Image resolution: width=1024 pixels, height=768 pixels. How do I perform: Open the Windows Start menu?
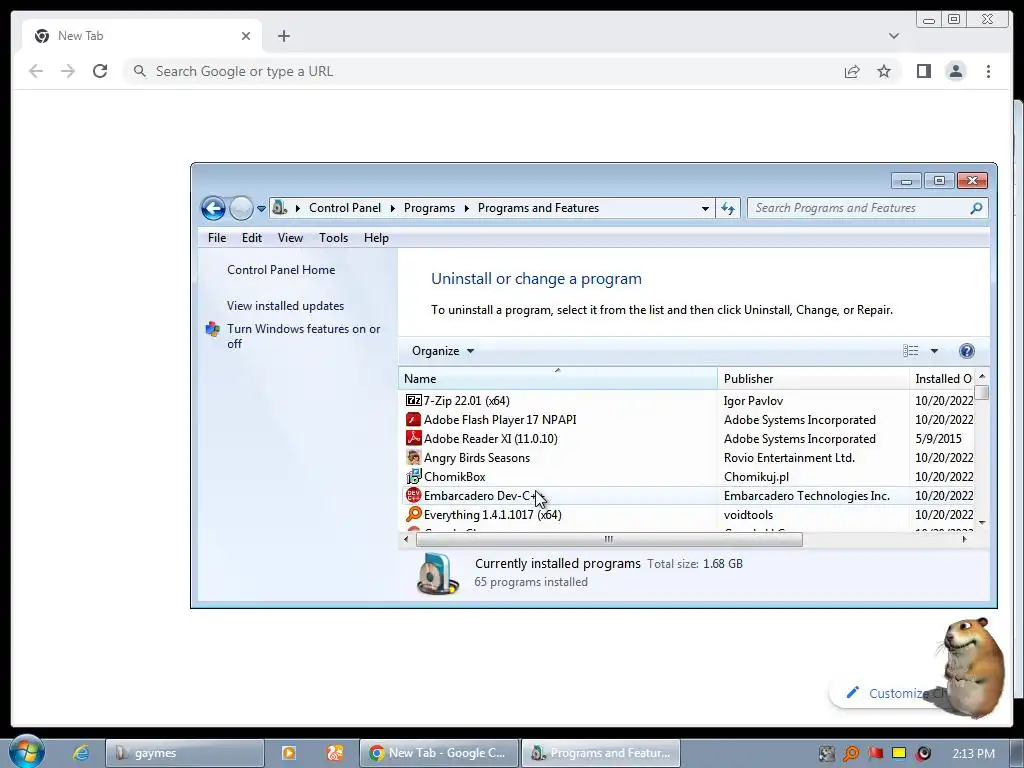pos(27,752)
